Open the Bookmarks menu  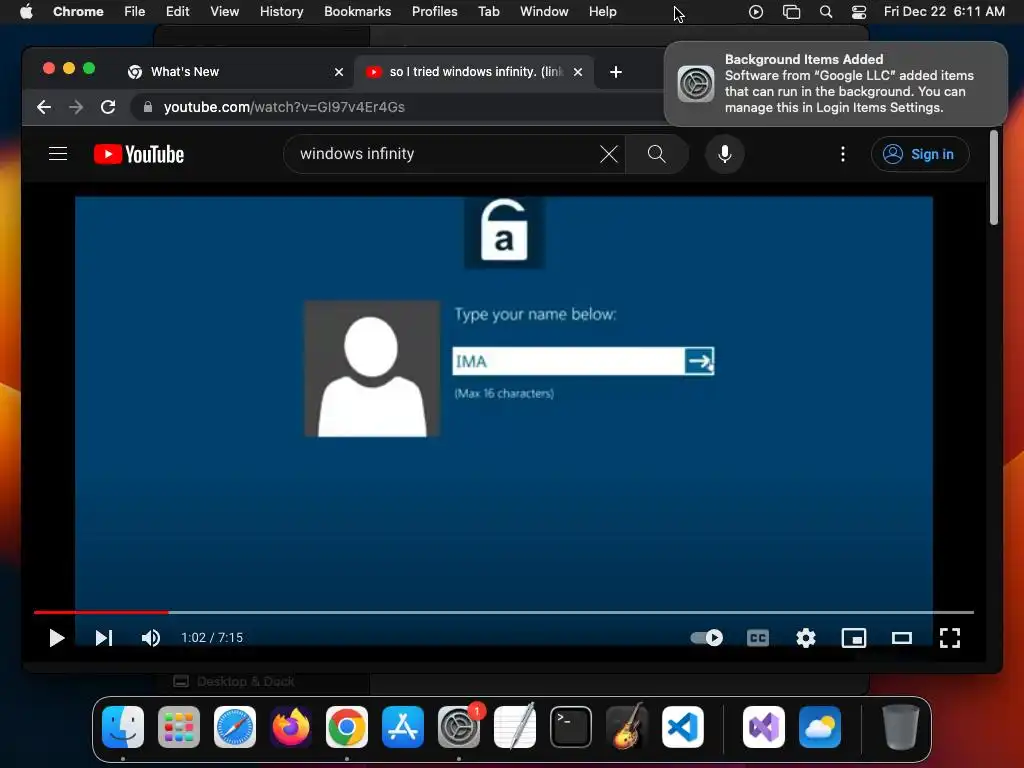point(357,12)
